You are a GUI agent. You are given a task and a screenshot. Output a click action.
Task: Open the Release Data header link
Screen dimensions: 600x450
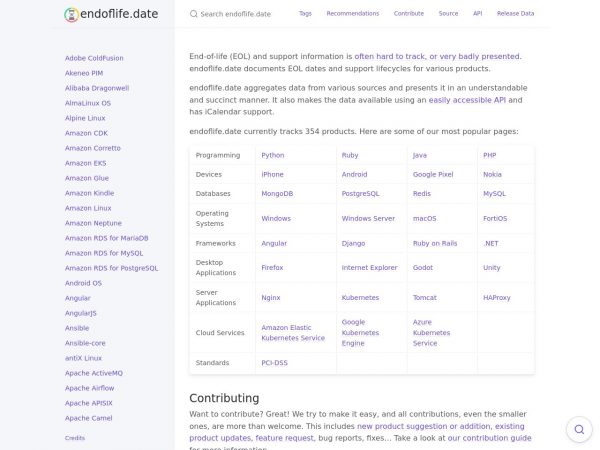pyautogui.click(x=515, y=14)
